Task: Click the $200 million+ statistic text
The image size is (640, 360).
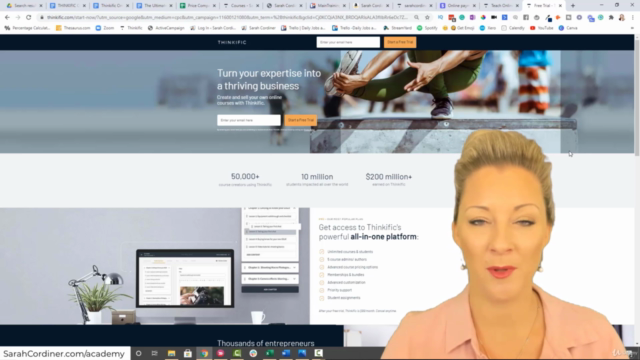Action: tap(389, 177)
